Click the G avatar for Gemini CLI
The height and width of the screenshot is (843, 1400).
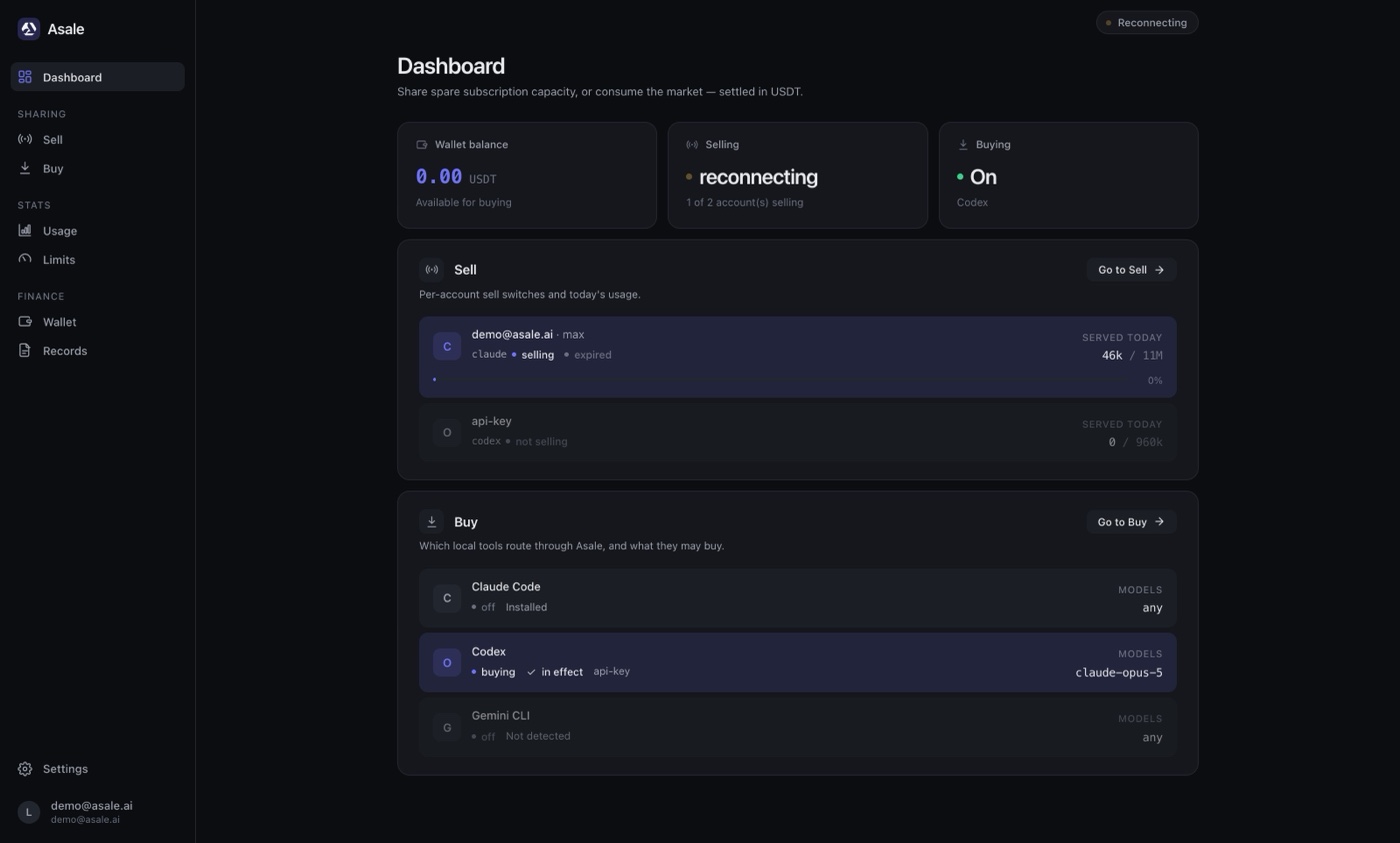click(447, 728)
